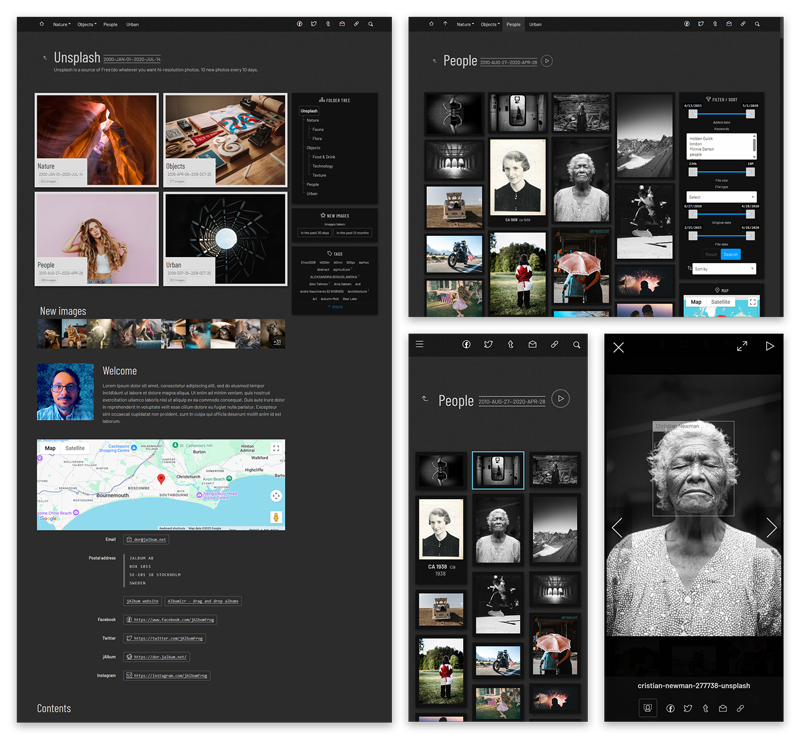This screenshot has width=800, height=739.
Task: Open the hamburger menu in the mobile view
Action: 419,344
